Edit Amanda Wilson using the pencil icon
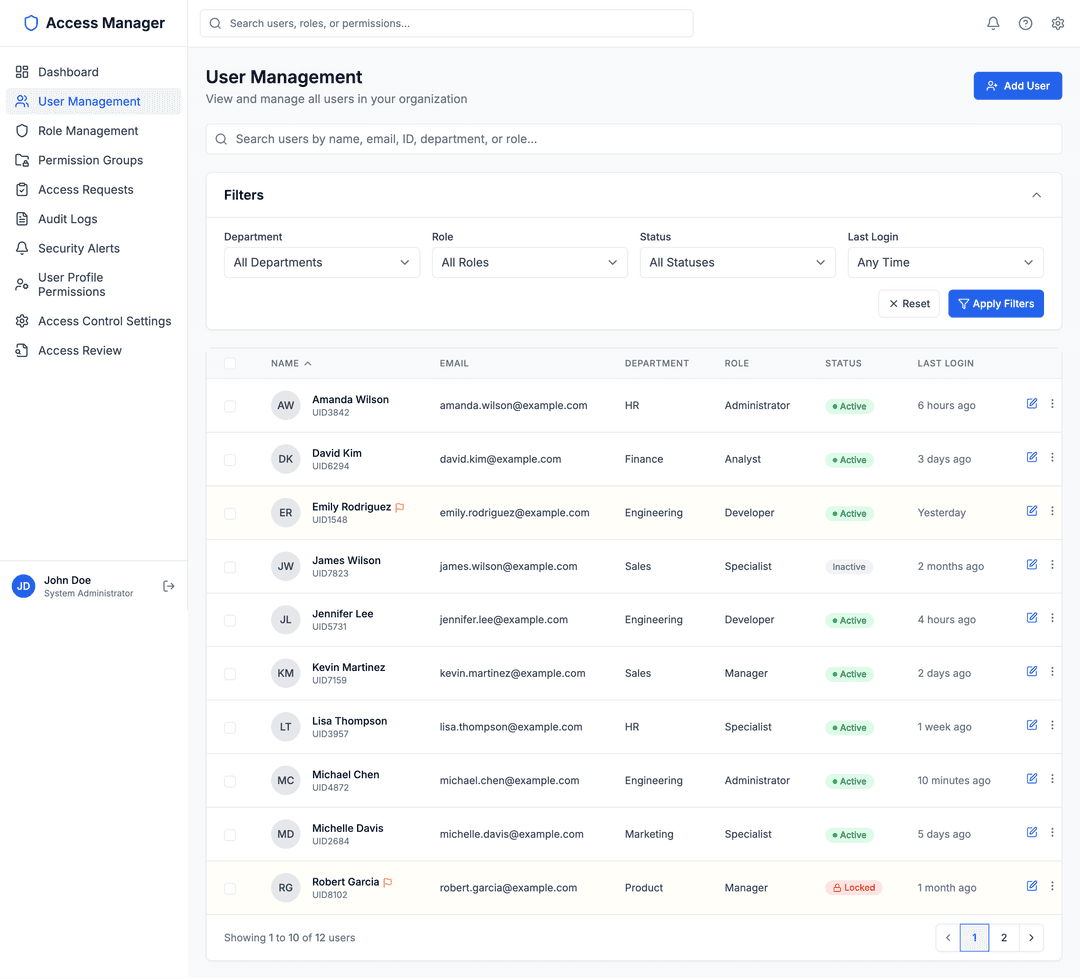The image size is (1080, 979). [x=1031, y=403]
